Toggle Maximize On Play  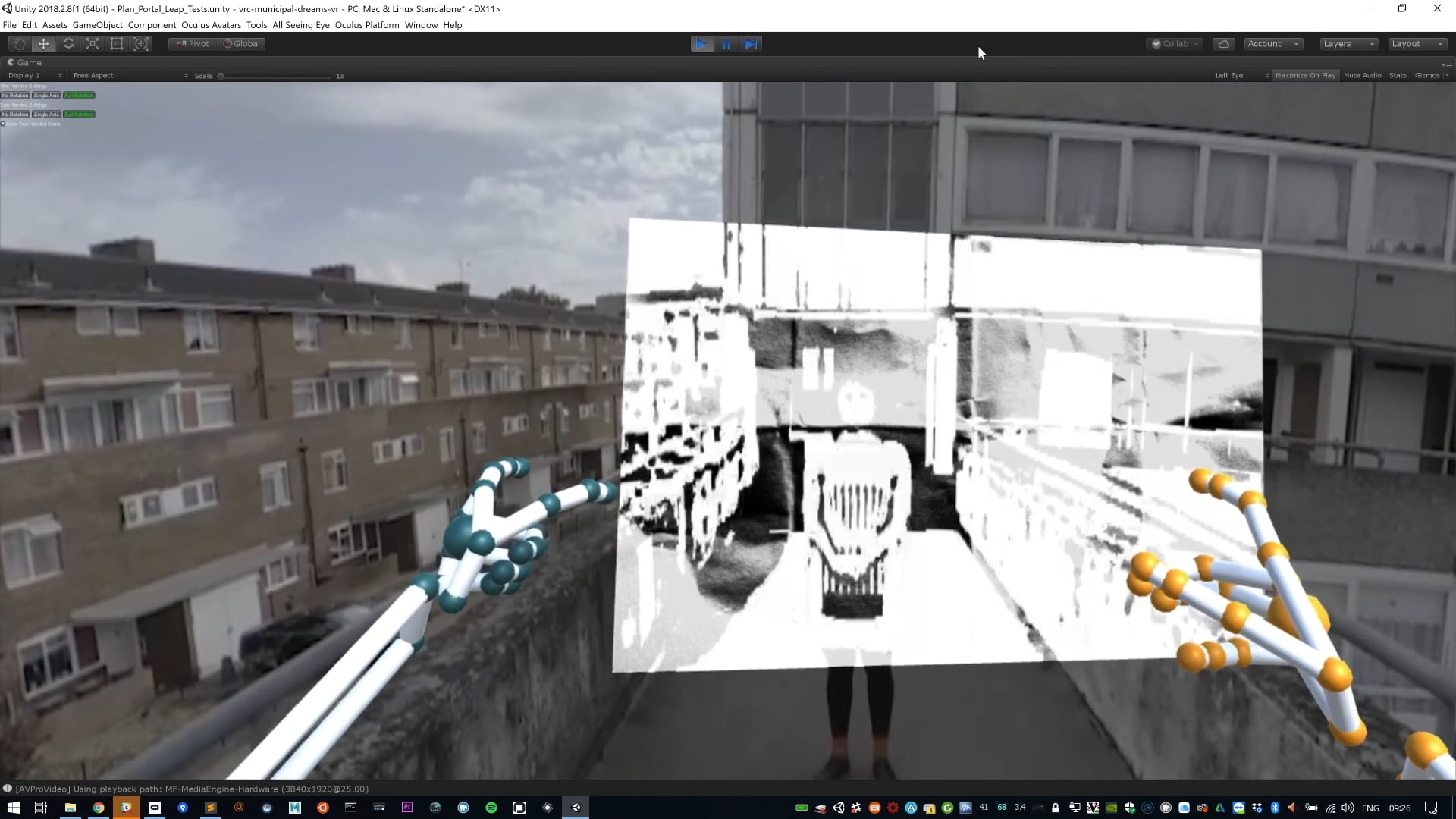[x=1305, y=75]
